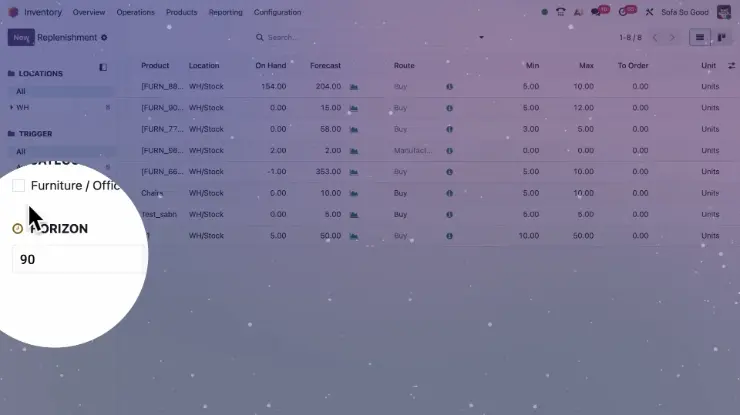This screenshot has height=415, width=740.
Task: Collapse the left filter side panel
Action: [103, 67]
